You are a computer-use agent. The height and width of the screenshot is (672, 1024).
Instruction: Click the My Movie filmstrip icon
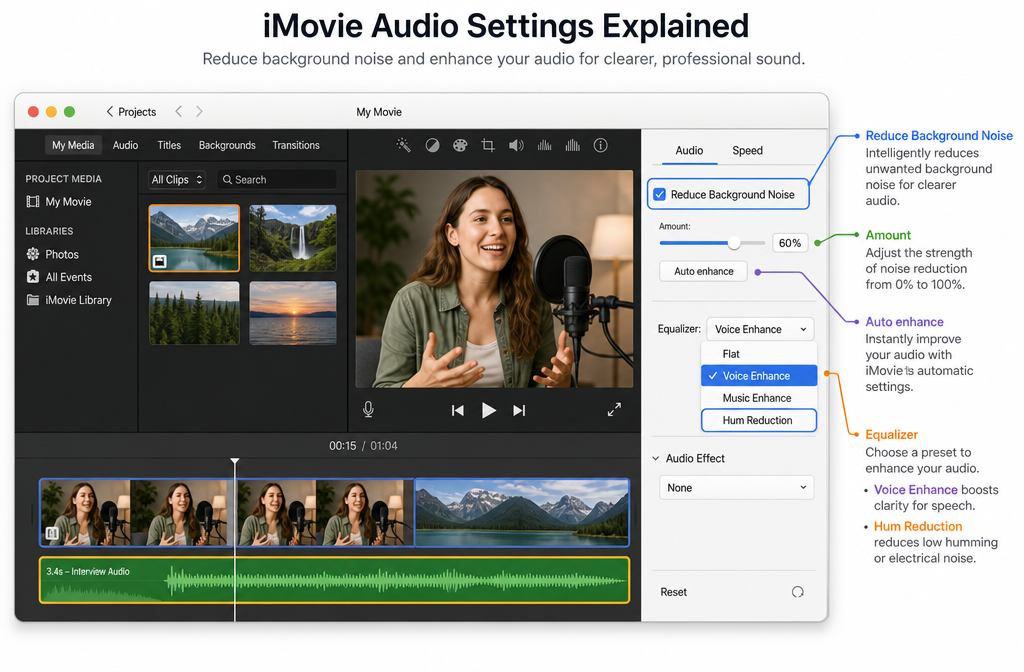[x=33, y=202]
